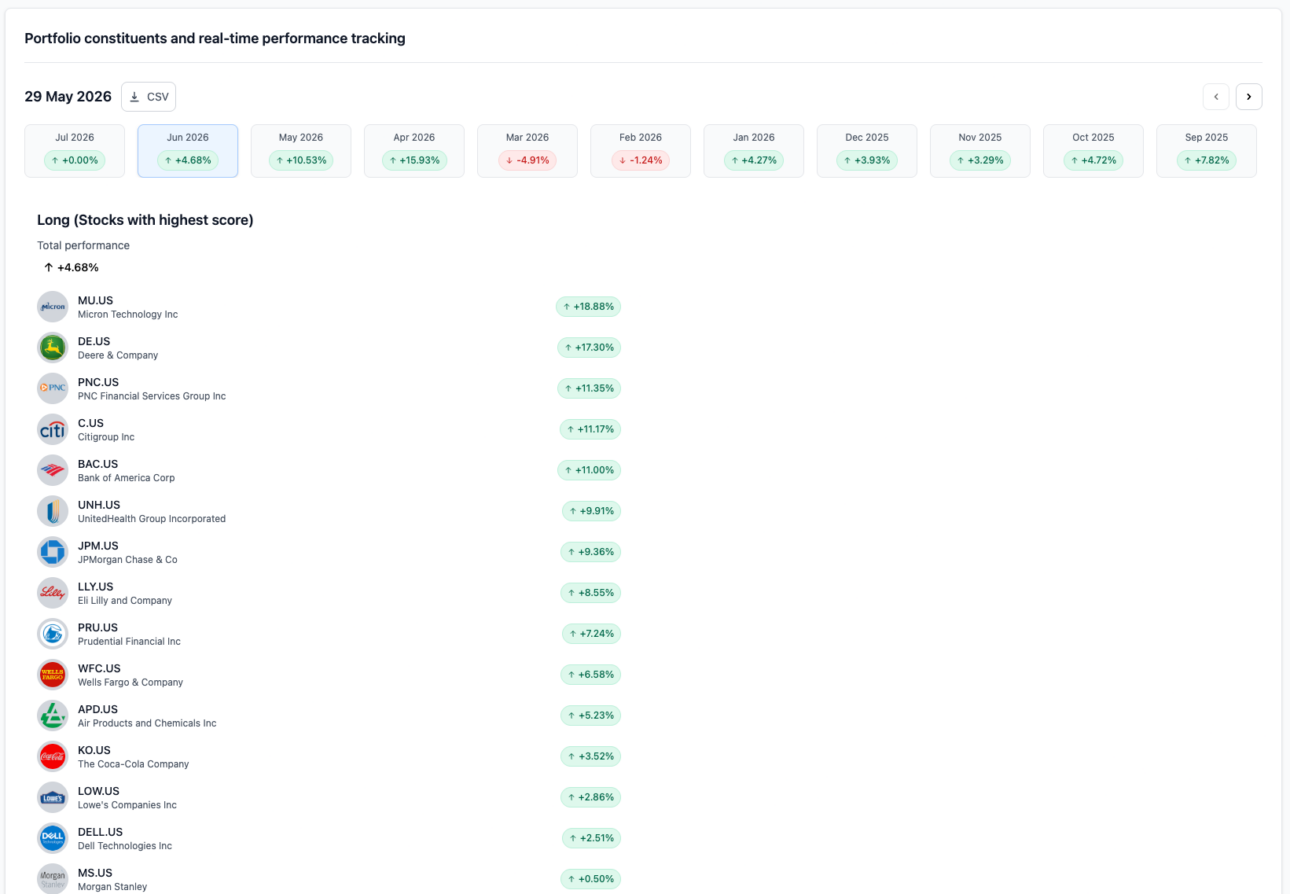1290x894 pixels.
Task: Click the Dell Technologies logo icon
Action: tap(52, 838)
